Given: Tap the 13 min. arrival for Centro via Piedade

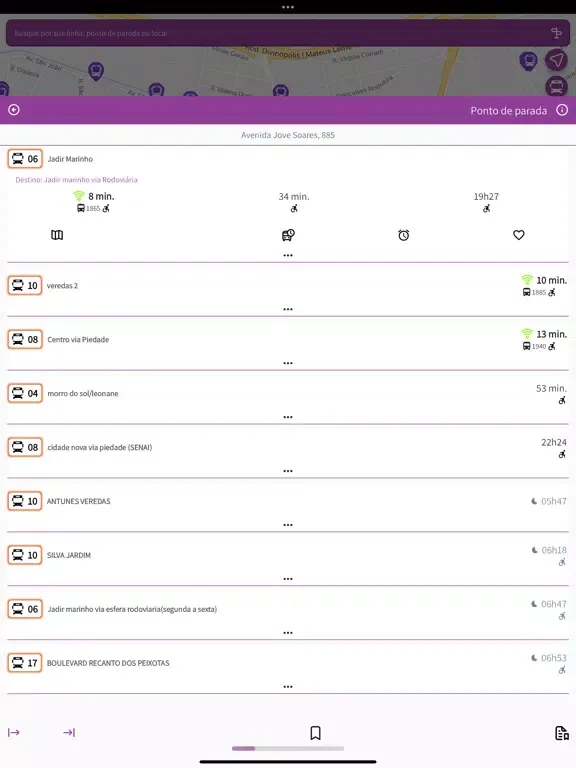Looking at the screenshot, I should (544, 339).
